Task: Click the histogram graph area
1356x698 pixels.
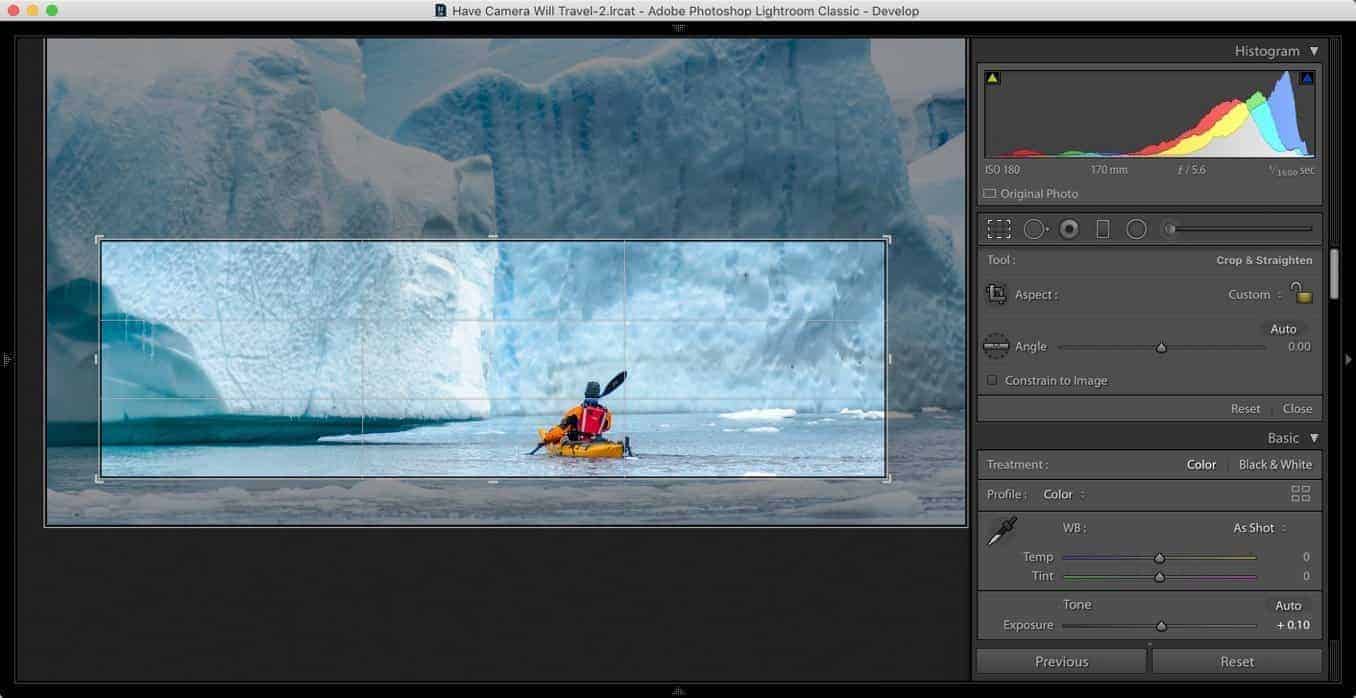Action: tap(1149, 113)
